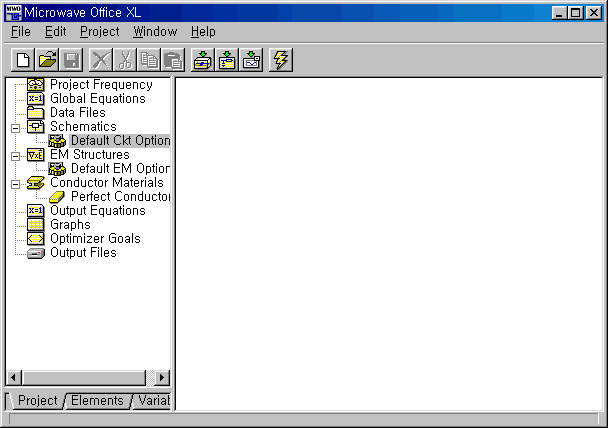Click the Schematics node icon
608x428 pixels.
[x=35, y=126]
